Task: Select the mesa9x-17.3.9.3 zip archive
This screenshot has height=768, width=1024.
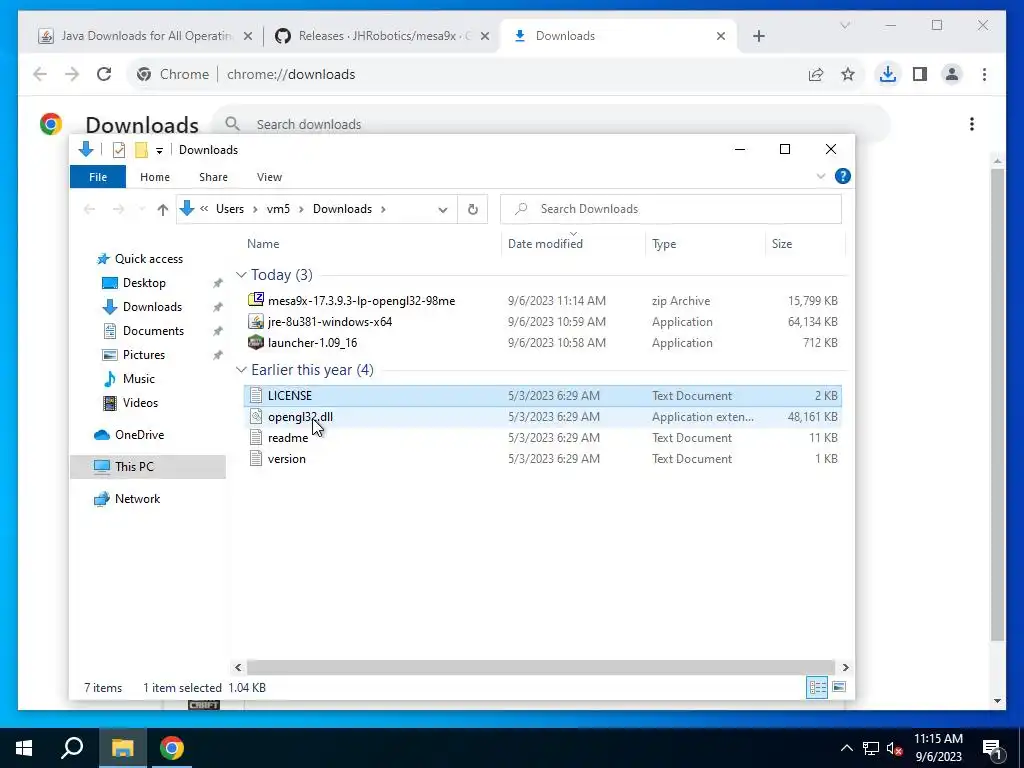Action: (543, 300)
